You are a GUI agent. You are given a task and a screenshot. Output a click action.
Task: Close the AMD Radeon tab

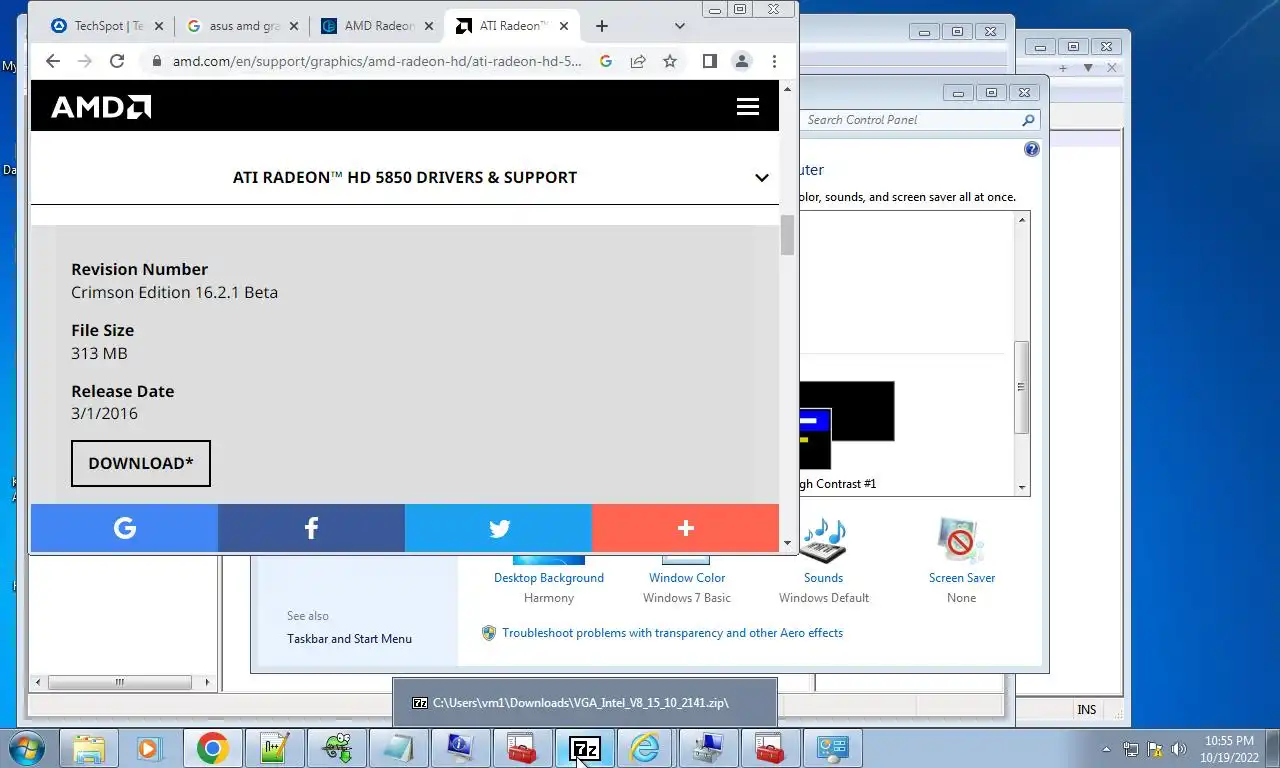click(x=427, y=26)
